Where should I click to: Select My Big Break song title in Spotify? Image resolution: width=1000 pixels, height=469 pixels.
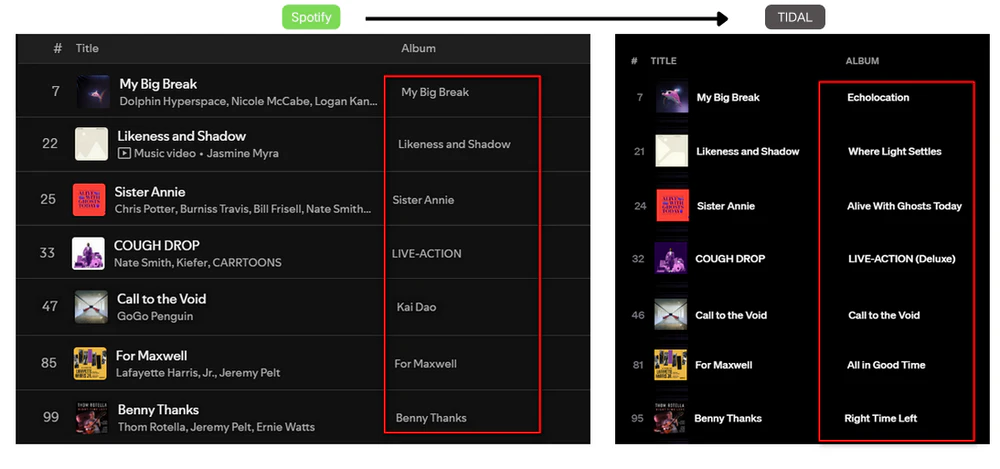click(x=158, y=84)
